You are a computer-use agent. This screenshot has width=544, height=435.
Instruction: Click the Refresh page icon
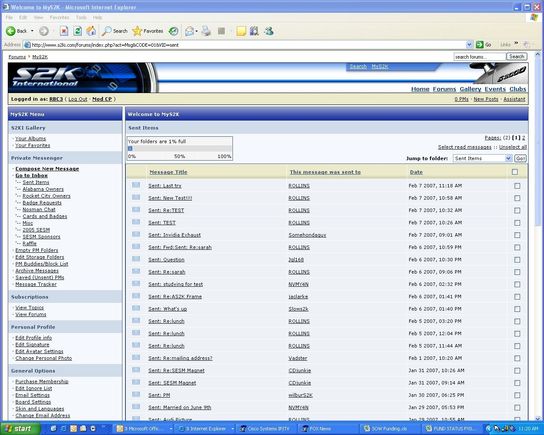[x=78, y=31]
